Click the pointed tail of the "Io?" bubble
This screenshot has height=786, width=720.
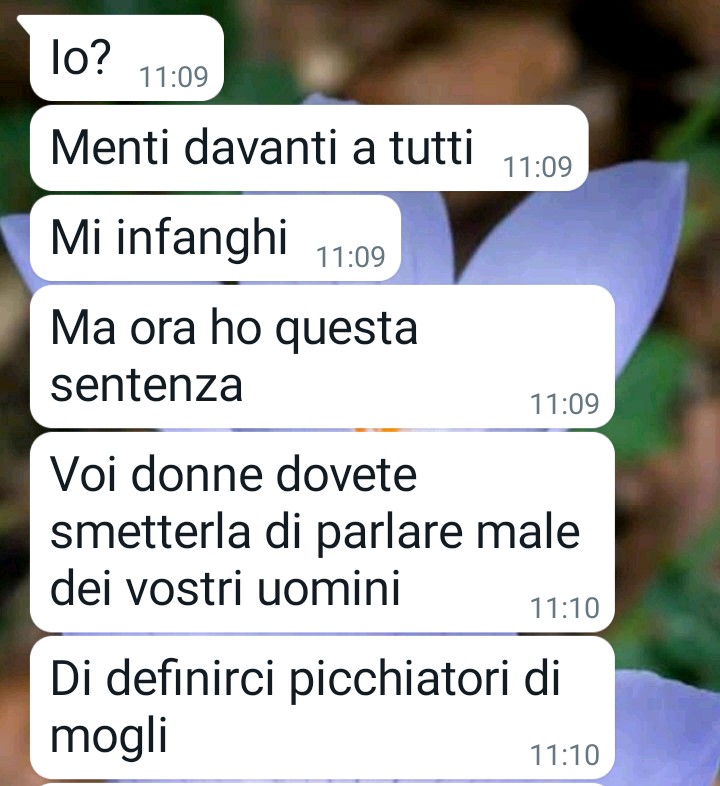coord(24,21)
